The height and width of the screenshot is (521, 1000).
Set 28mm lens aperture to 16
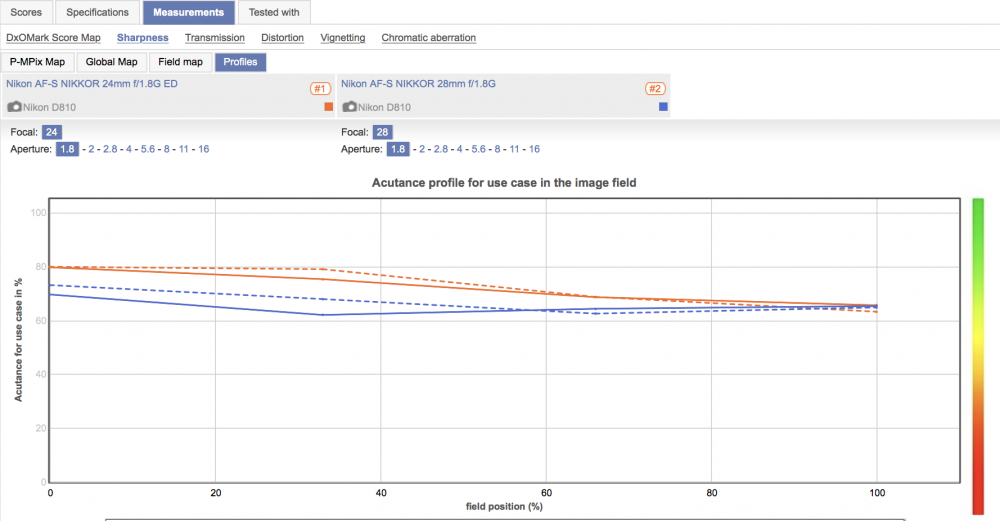pyautogui.click(x=534, y=149)
